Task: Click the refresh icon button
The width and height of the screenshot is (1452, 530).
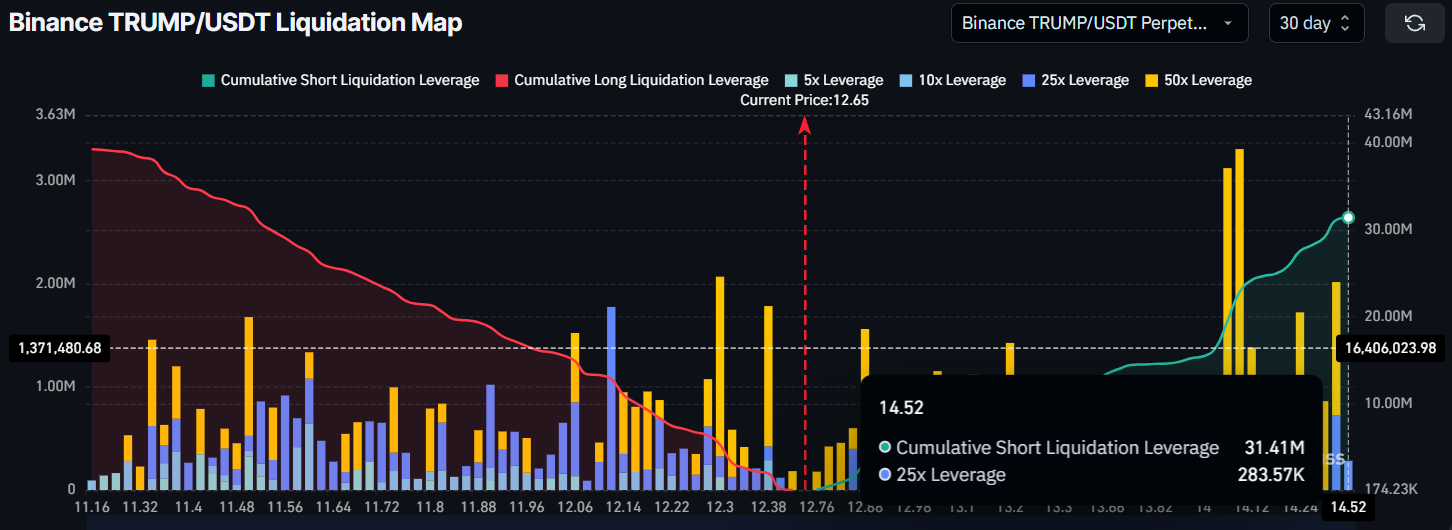Action: point(1414,23)
